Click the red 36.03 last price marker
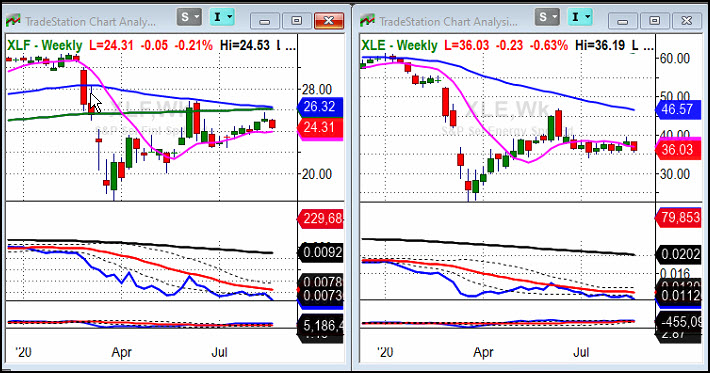Screen dimensions: 710x373 677,150
